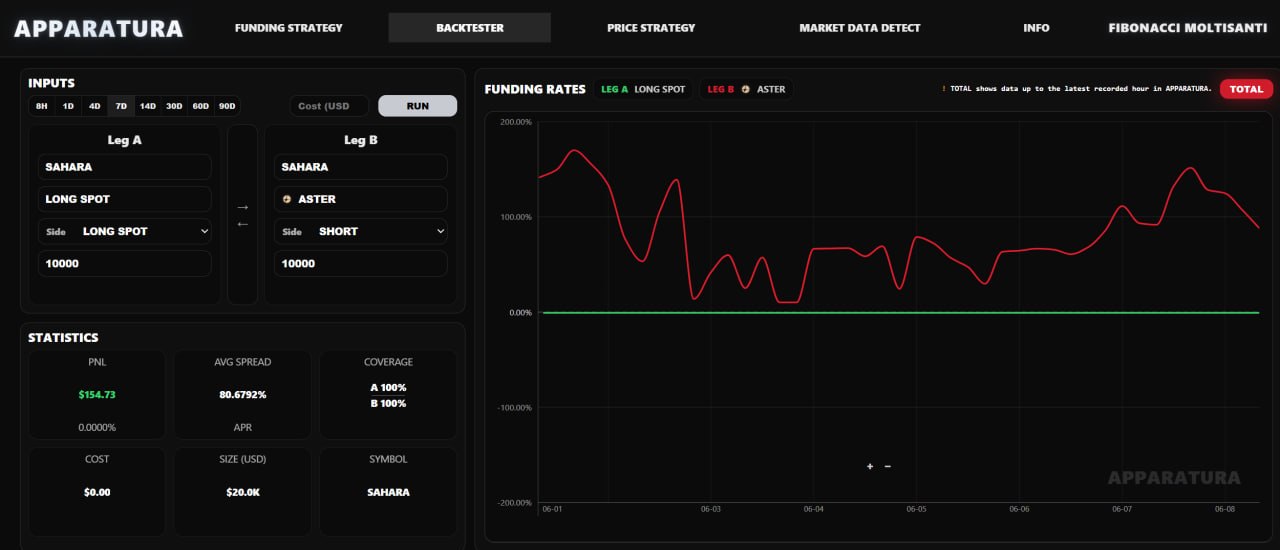
Task: Click the RUN button
Action: (x=418, y=106)
